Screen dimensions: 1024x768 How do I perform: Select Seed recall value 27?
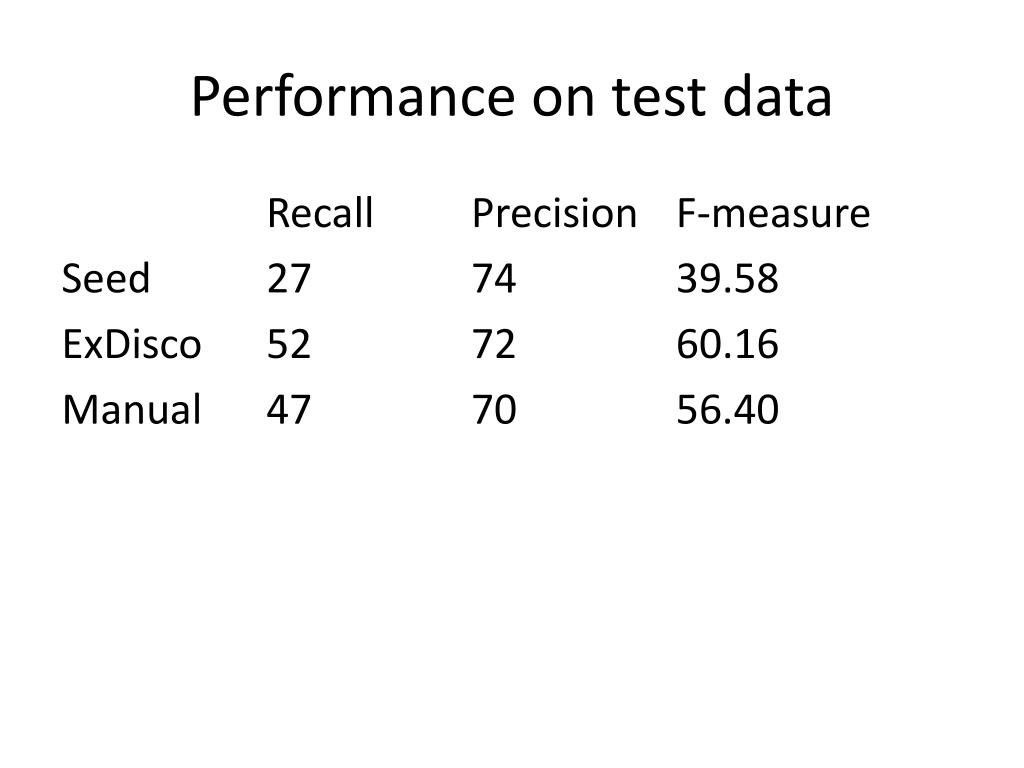[289, 279]
